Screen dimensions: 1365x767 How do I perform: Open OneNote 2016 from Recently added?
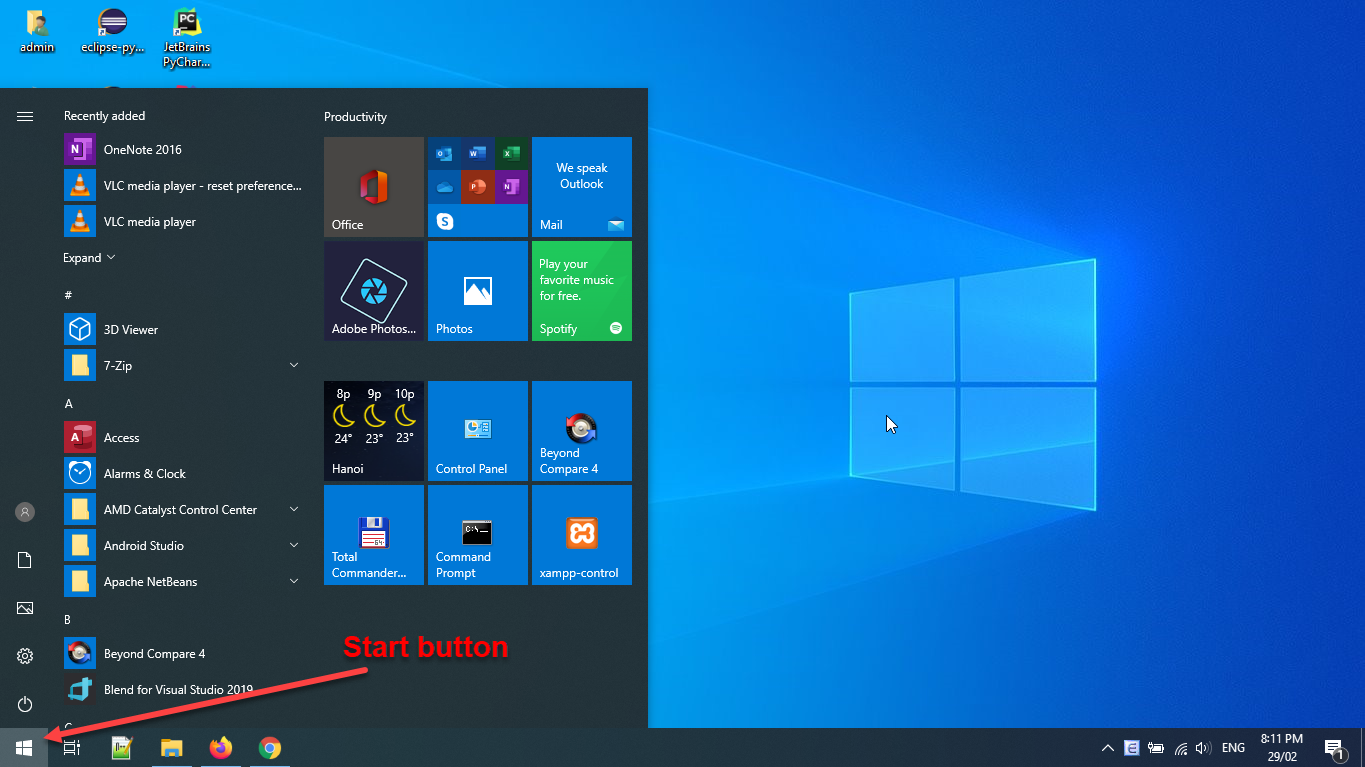tap(183, 150)
